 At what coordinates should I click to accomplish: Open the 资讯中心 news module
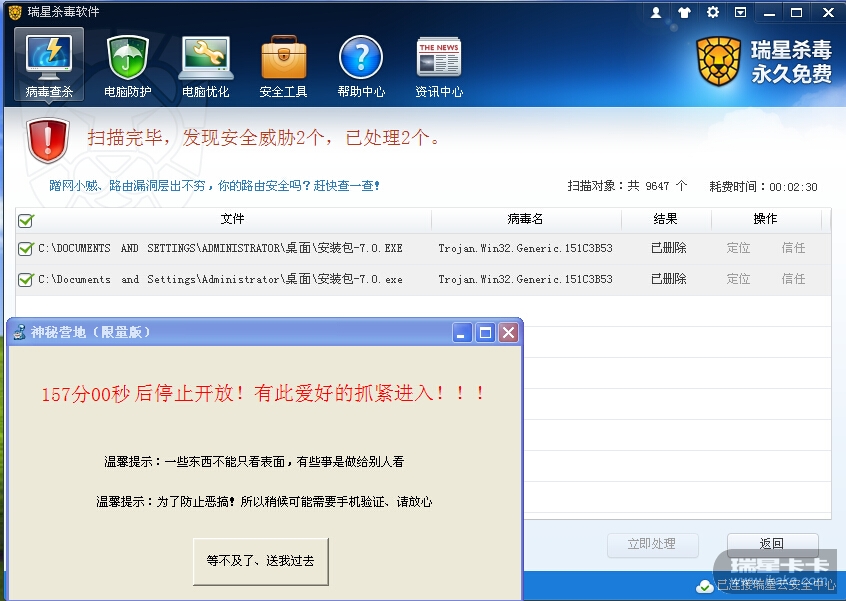(439, 65)
